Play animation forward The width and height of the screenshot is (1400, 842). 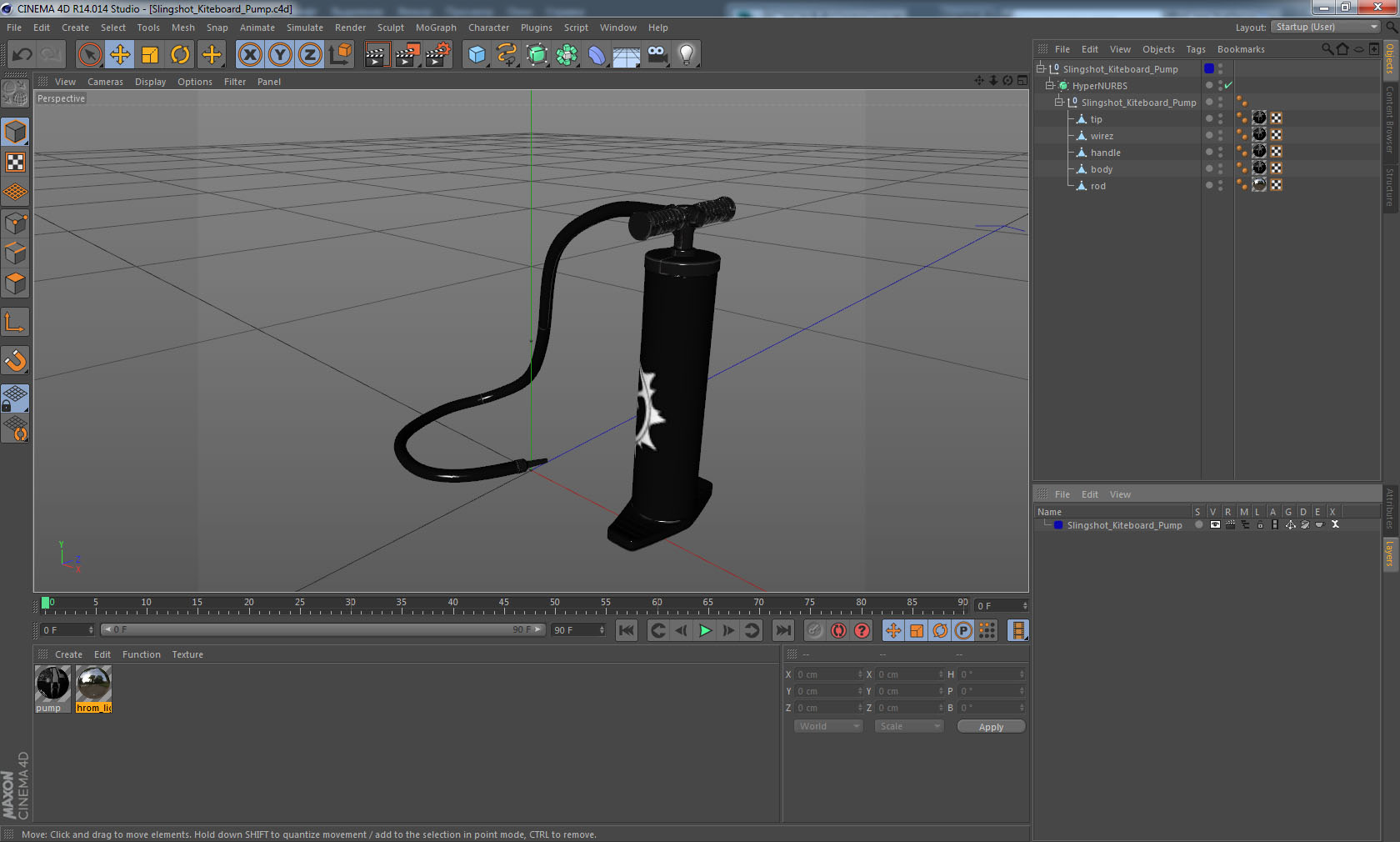click(705, 631)
